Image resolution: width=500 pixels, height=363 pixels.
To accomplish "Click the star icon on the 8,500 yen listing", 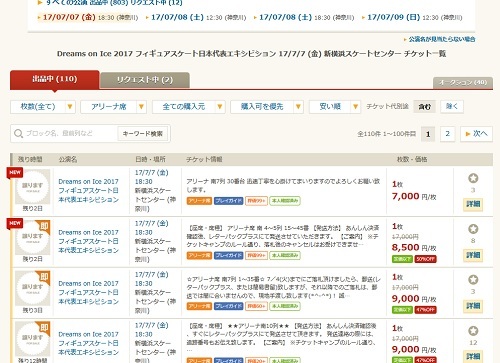I will point(473,229).
